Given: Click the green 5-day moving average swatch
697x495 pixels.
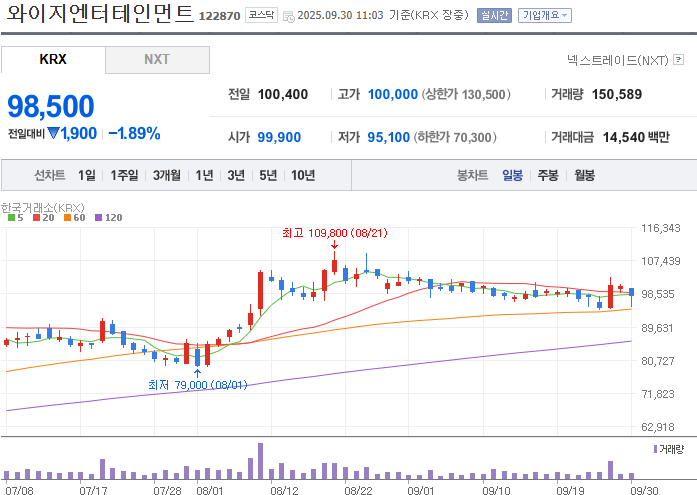Looking at the screenshot, I should [x=12, y=217].
